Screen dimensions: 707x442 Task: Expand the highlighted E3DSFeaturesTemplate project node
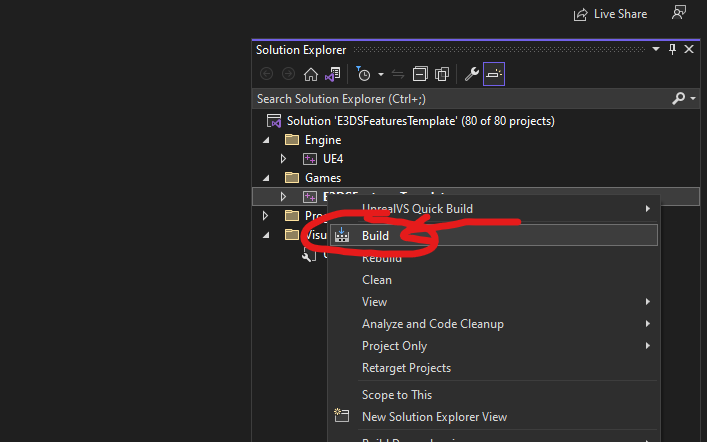pos(283,197)
